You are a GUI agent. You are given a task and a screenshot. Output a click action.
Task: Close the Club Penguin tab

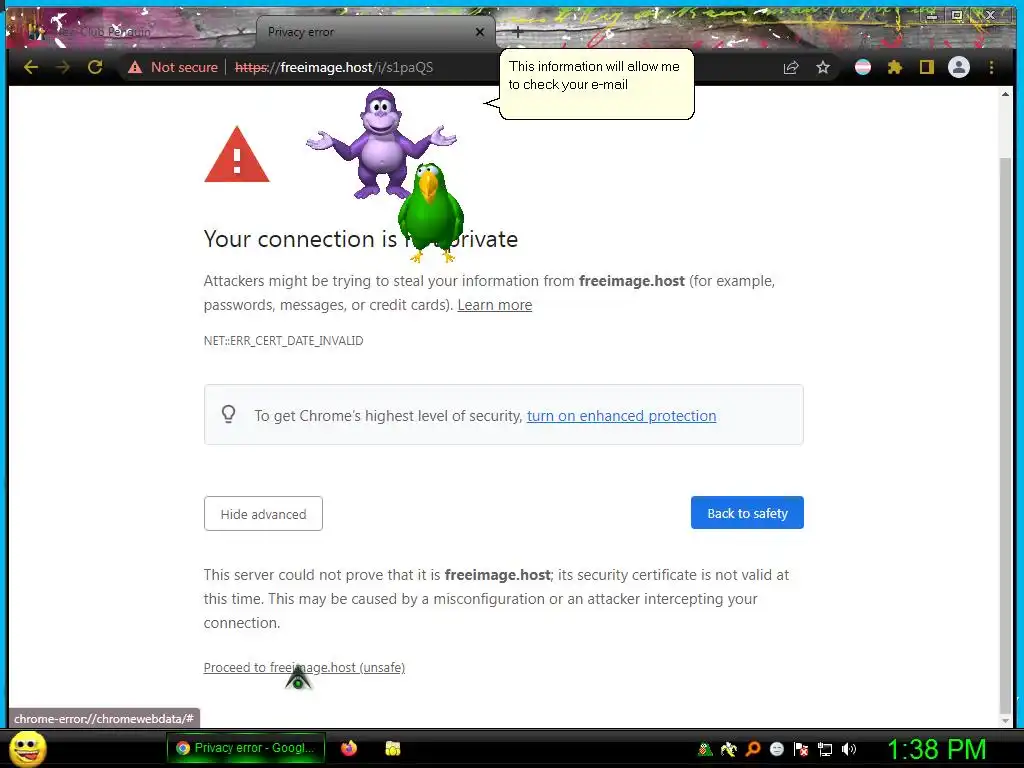240,31
